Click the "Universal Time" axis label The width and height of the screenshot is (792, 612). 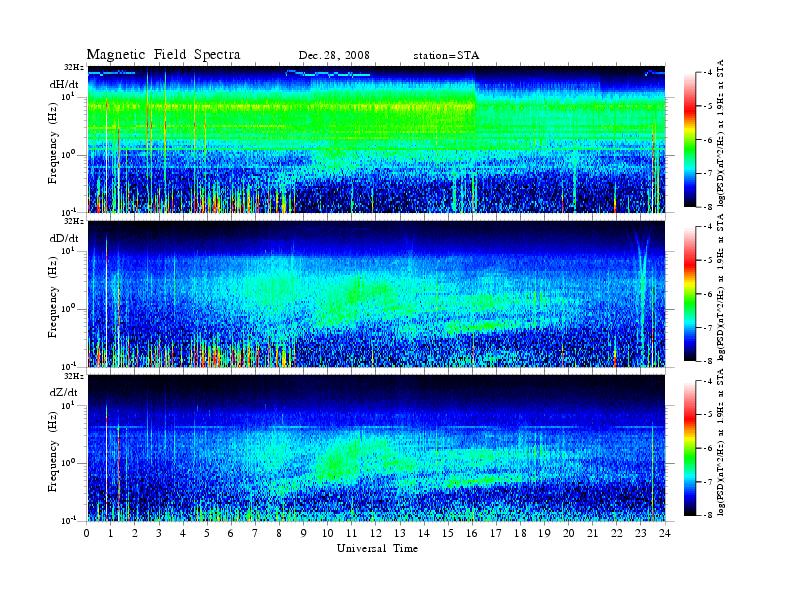[377, 548]
